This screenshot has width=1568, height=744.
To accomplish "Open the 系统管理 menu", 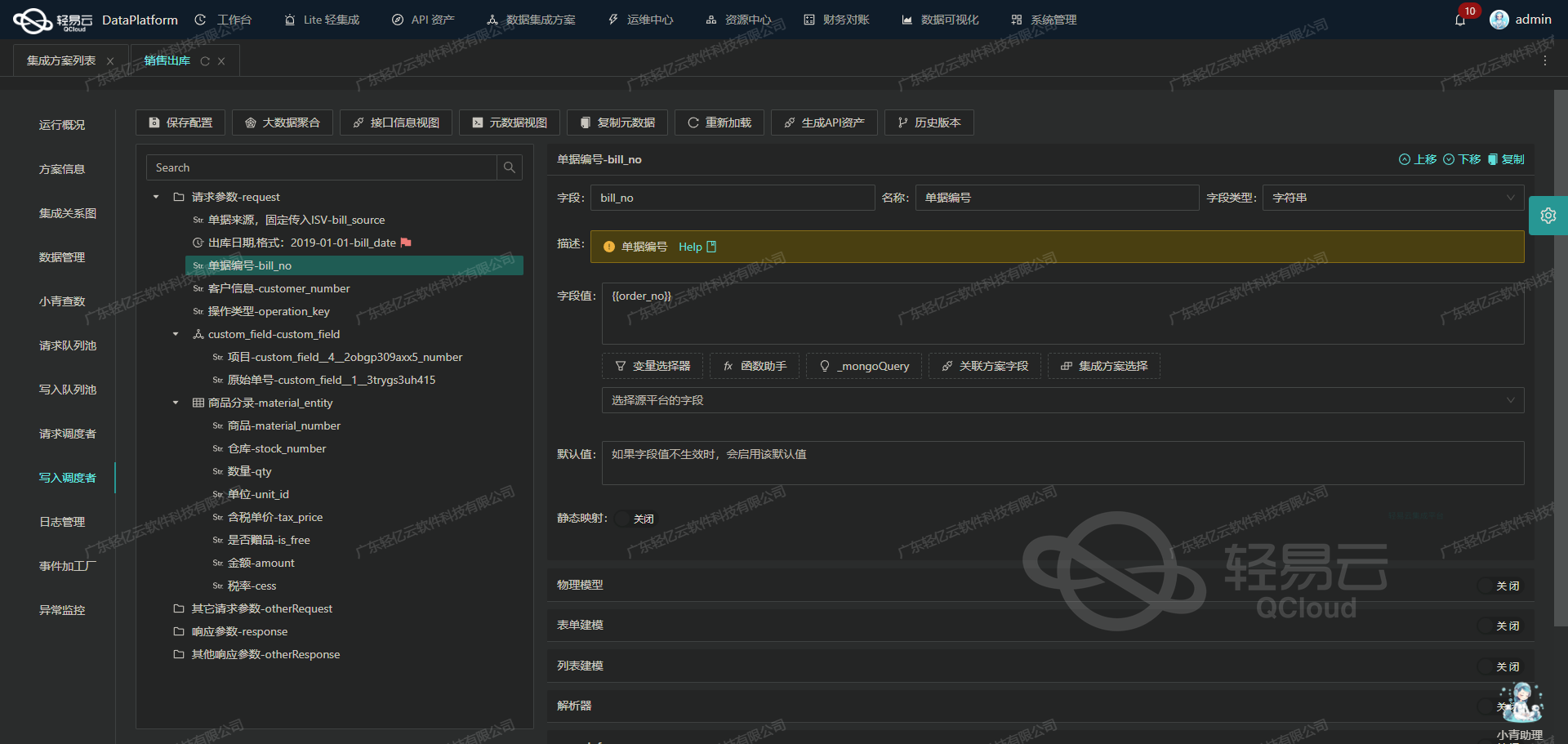I will (x=1044, y=20).
